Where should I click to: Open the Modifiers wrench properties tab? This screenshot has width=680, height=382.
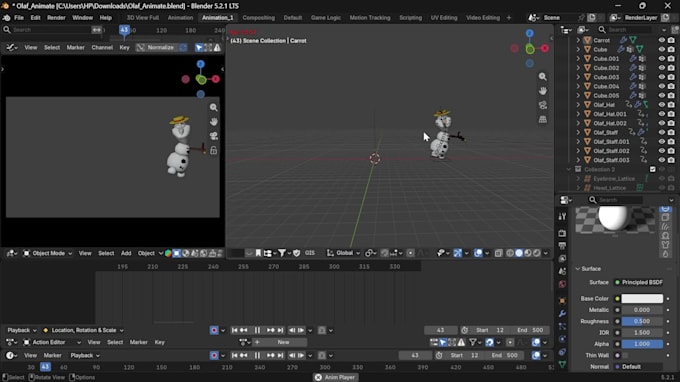click(x=562, y=313)
